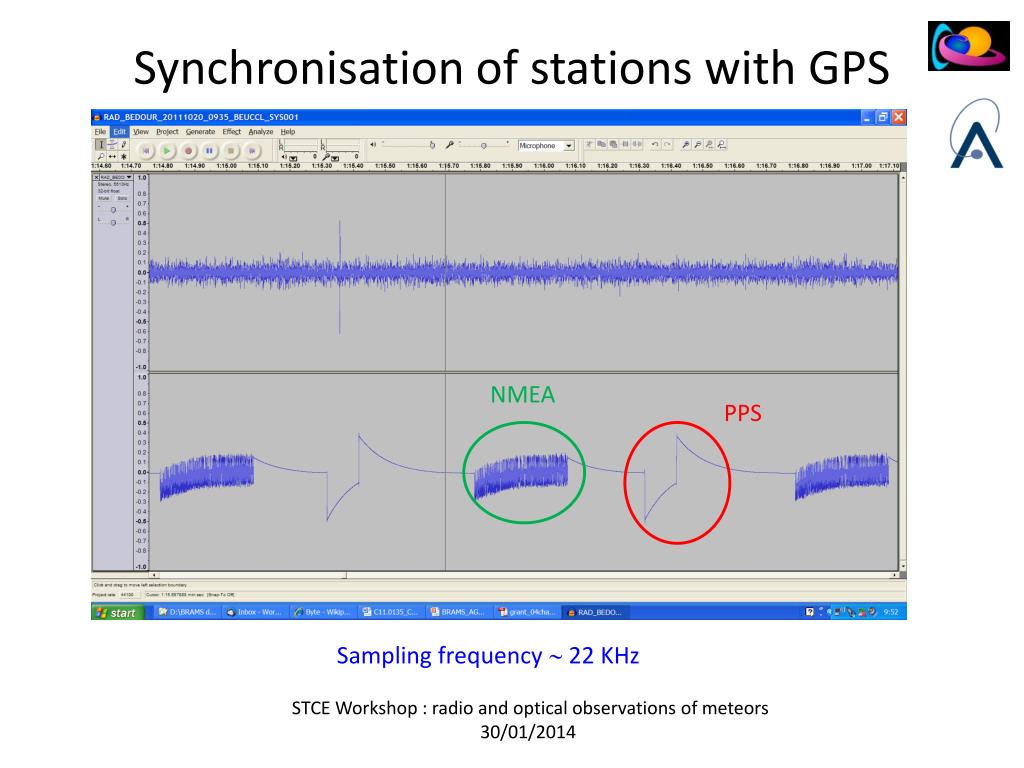Screen dimensions: 1024x768
Task: Start playback with green Play button
Action: point(167,151)
